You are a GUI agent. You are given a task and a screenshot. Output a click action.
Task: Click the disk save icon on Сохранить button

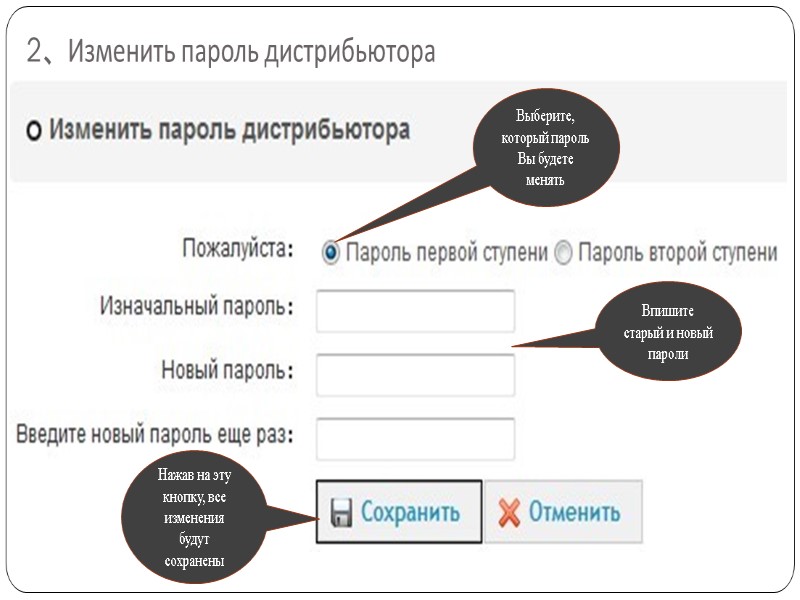[340, 509]
